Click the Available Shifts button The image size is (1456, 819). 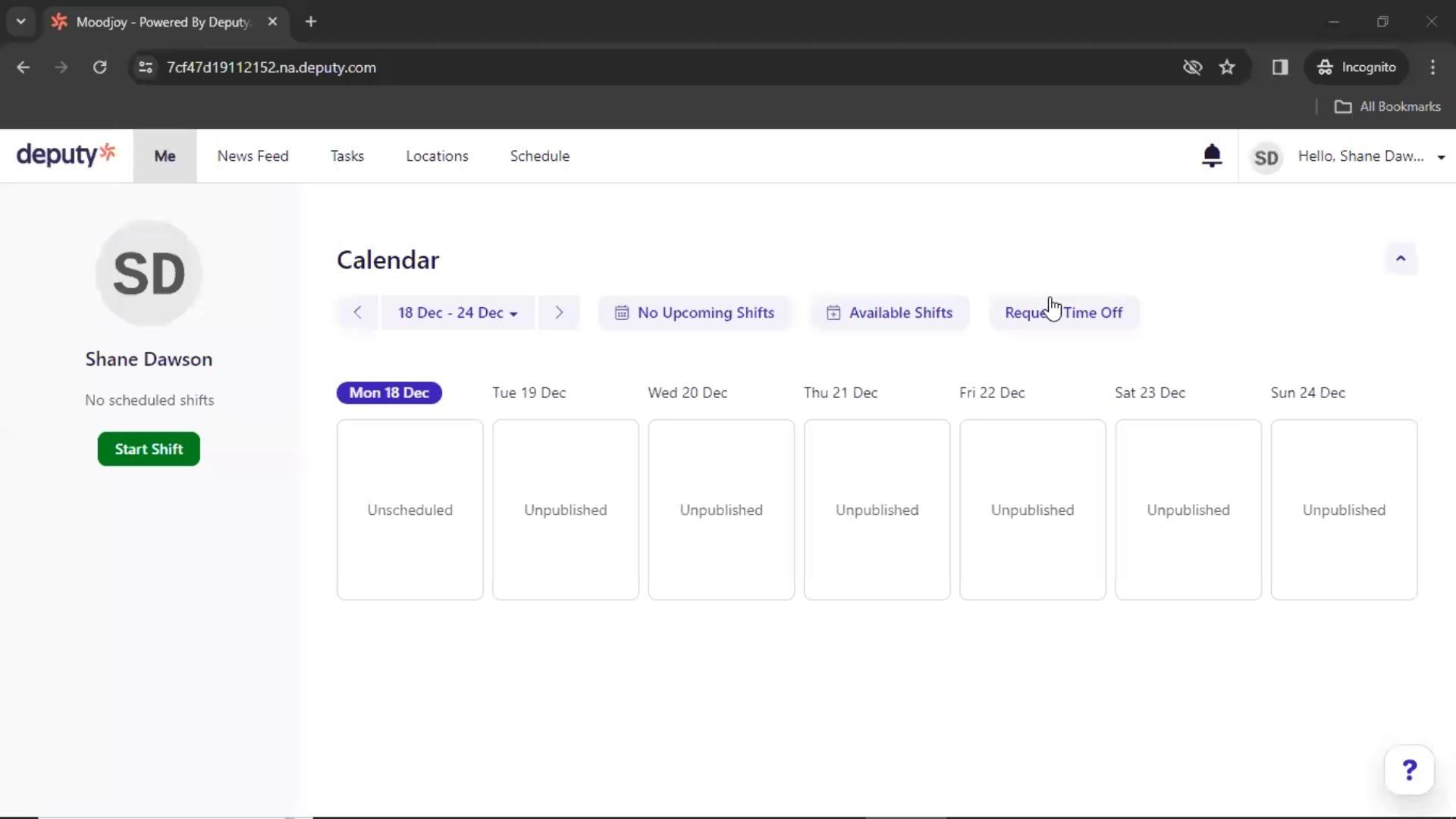(889, 312)
